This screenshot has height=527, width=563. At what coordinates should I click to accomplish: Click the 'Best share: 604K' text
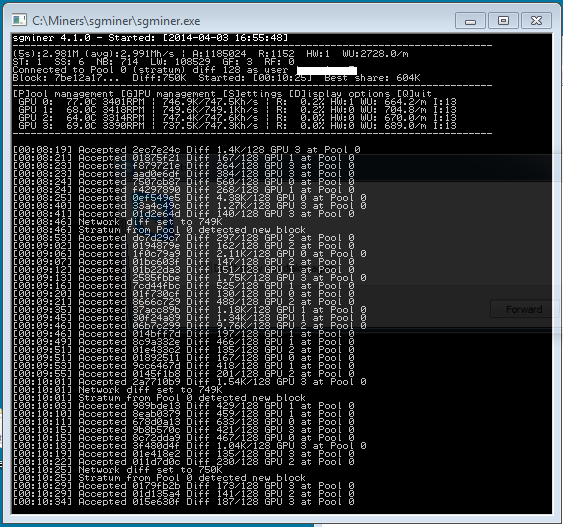(372, 78)
